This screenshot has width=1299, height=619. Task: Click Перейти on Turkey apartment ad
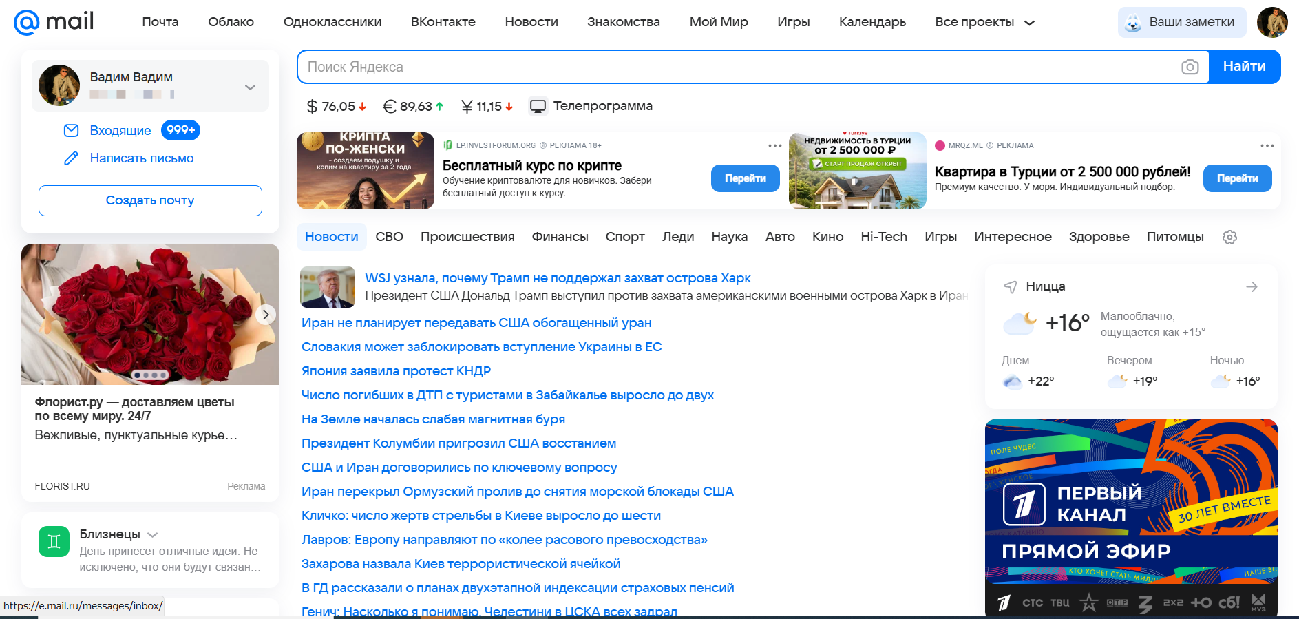1237,178
